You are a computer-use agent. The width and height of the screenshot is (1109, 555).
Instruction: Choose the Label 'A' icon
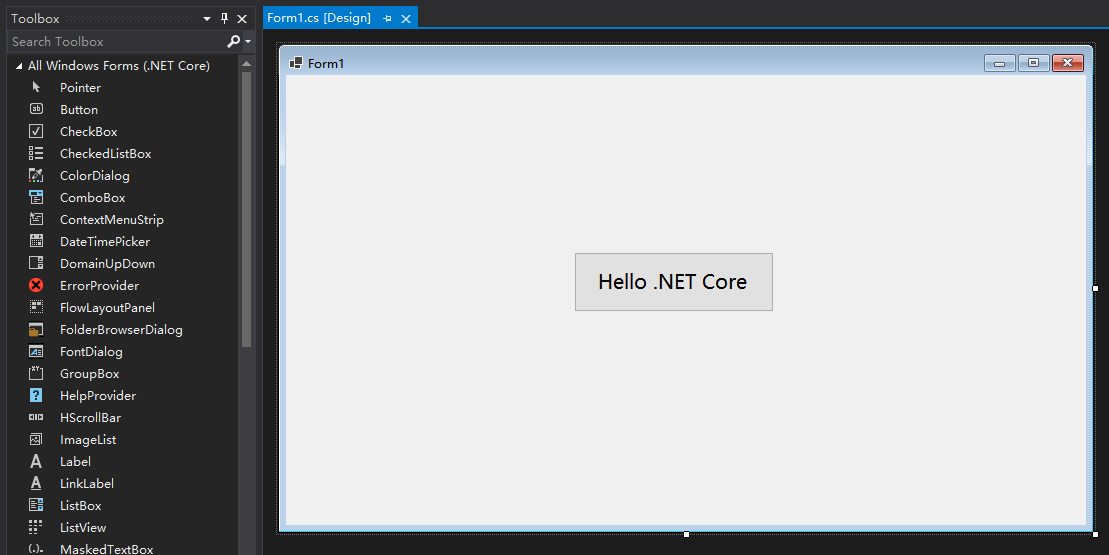[36, 462]
